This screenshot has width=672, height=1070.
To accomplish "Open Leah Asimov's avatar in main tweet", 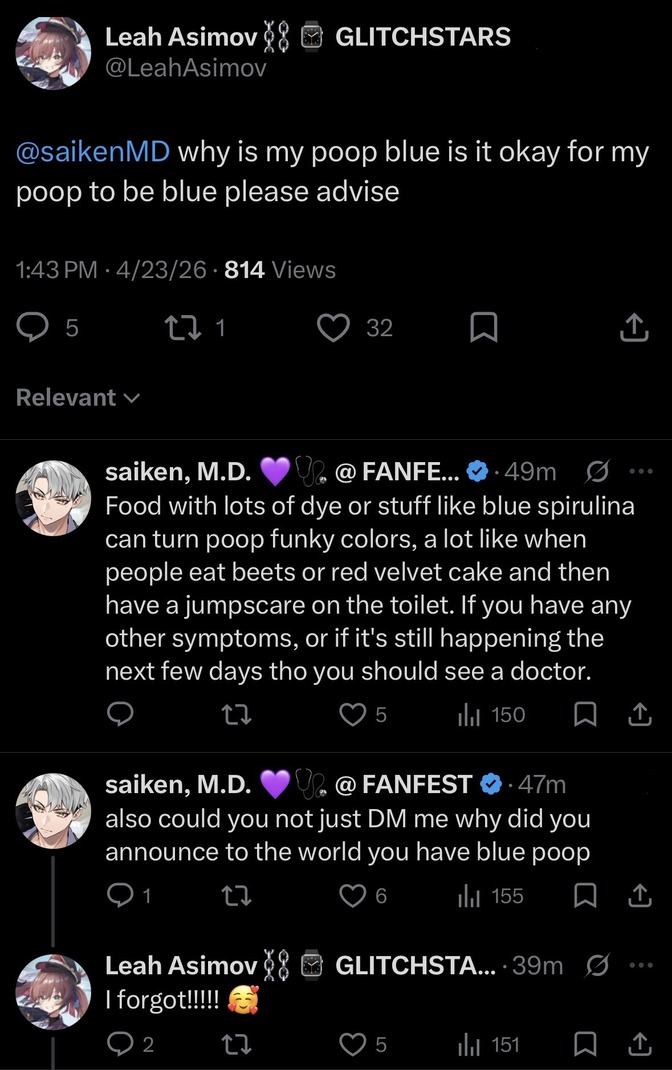I will click(53, 54).
